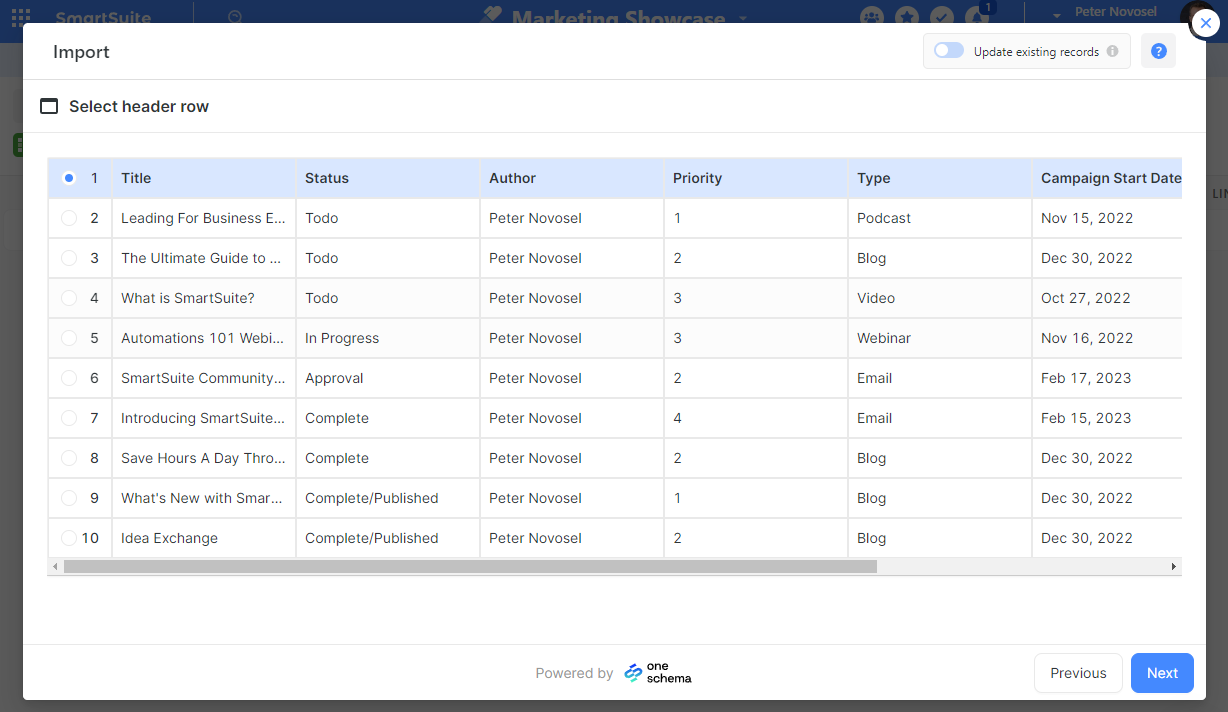This screenshot has height=712, width=1228.
Task: Click the 'Oct 27, 2022' date cell
Action: point(1108,298)
